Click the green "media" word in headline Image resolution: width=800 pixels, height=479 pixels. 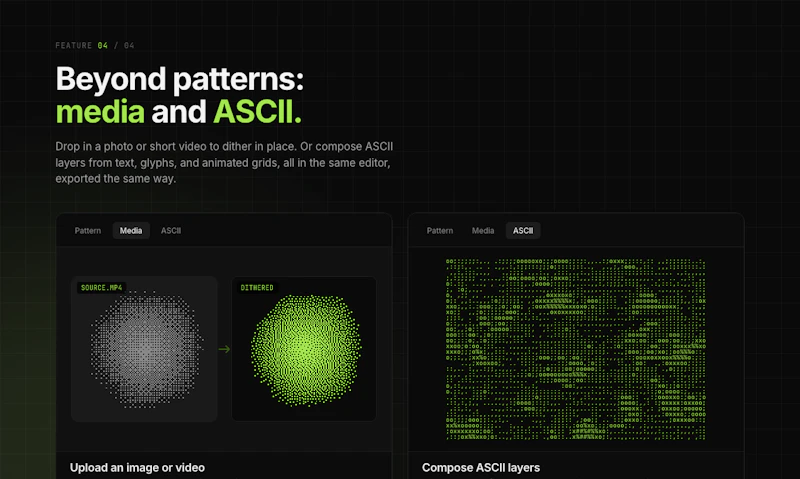point(100,112)
